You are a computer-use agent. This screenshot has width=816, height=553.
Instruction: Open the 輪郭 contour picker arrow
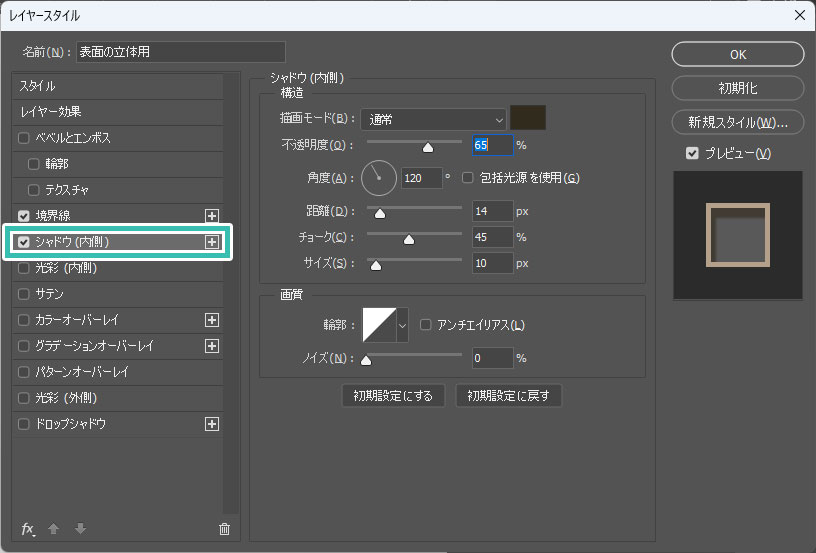click(402, 325)
